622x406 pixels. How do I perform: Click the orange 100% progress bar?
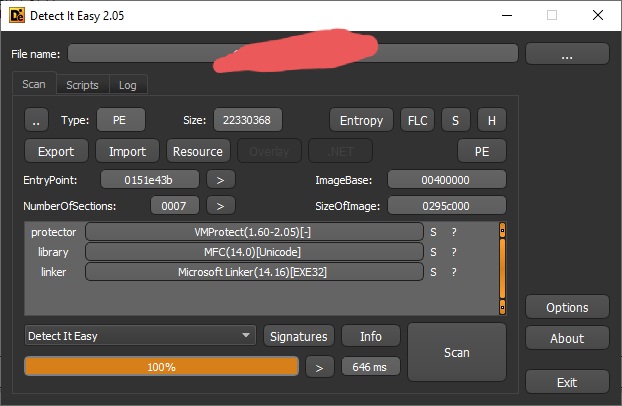161,367
